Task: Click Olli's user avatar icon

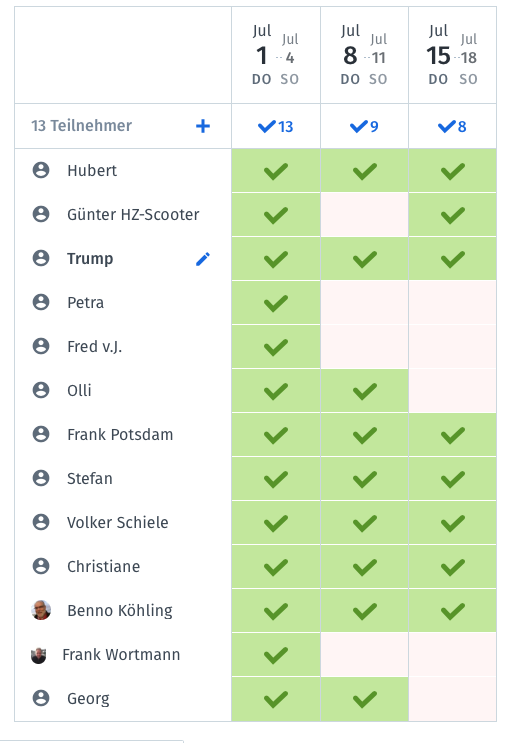Action: point(41,390)
